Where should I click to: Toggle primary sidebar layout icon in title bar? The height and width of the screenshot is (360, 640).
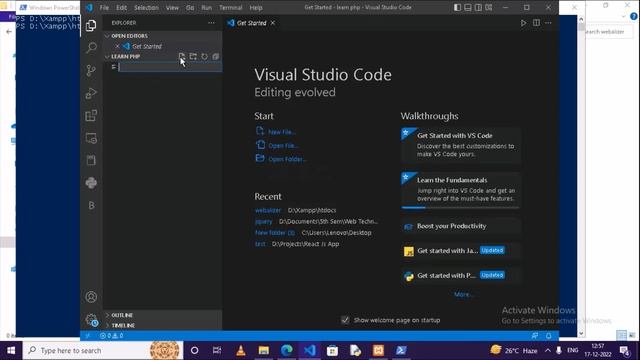click(x=457, y=7)
